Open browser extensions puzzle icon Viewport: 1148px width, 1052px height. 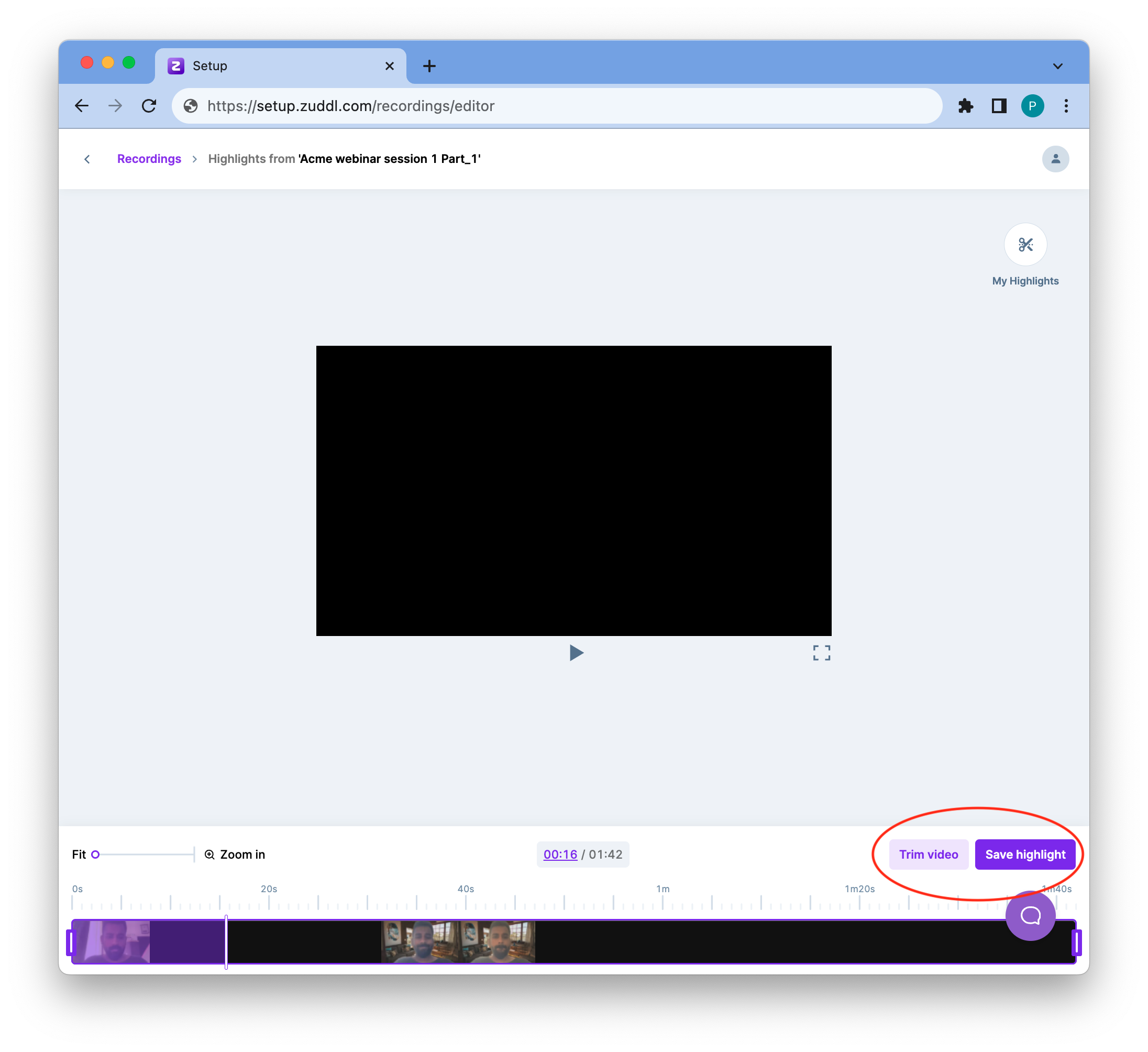(x=965, y=106)
